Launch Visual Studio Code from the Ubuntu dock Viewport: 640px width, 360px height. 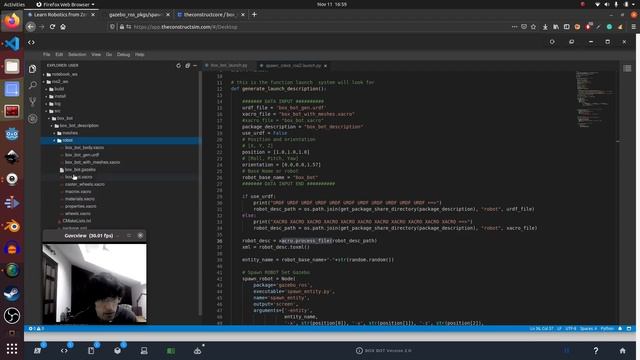click(12, 44)
